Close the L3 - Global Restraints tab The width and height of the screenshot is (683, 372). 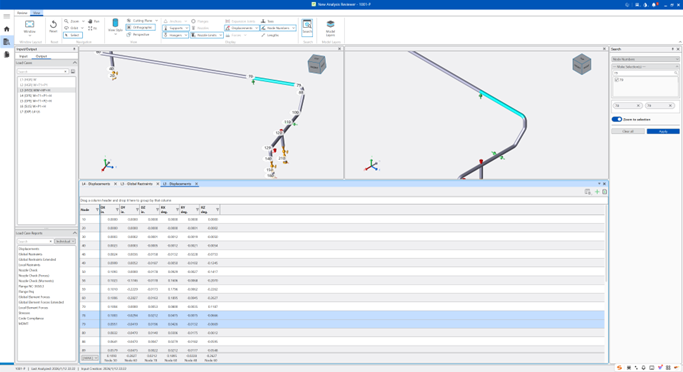(158, 184)
